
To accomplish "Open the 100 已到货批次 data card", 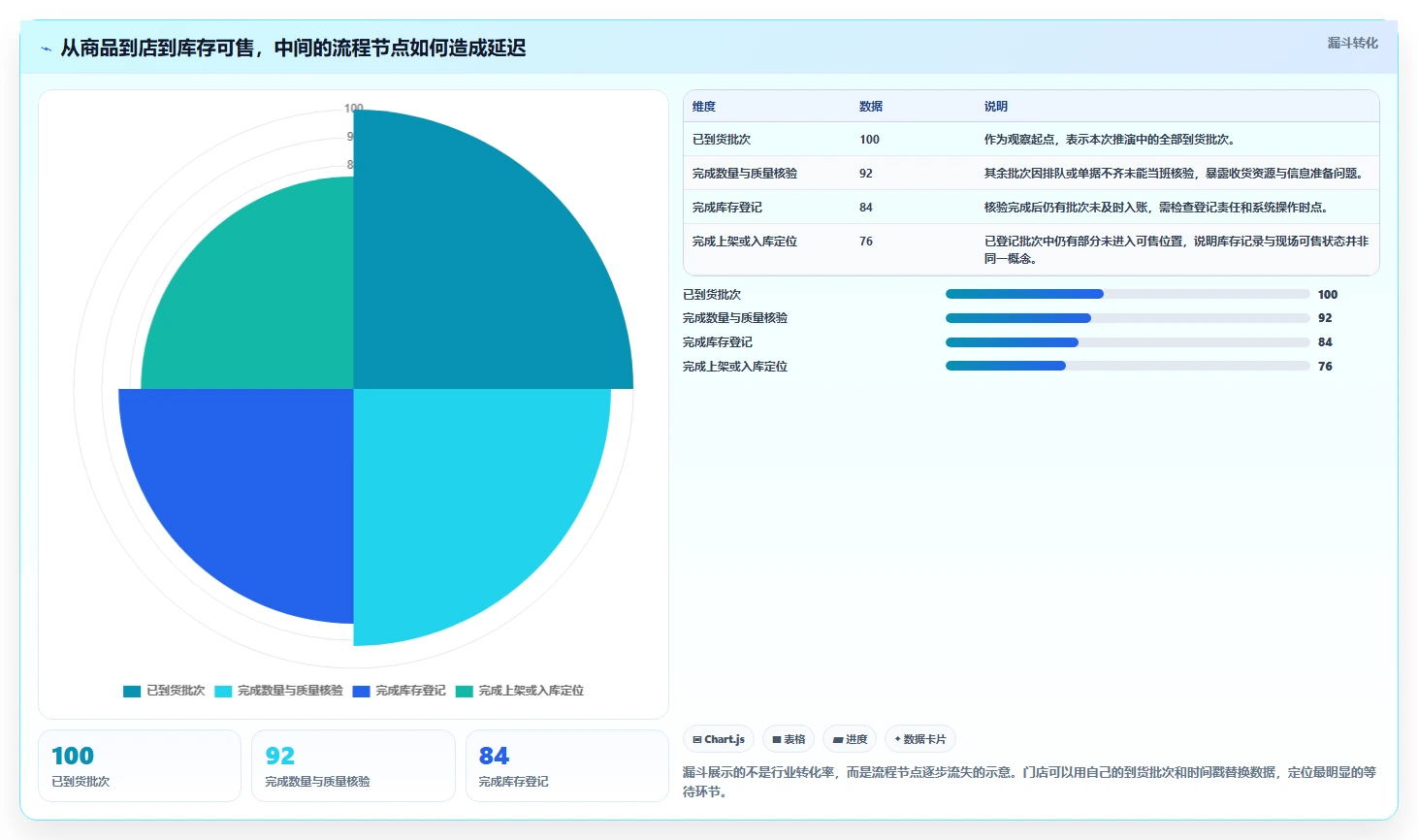I will pos(140,766).
